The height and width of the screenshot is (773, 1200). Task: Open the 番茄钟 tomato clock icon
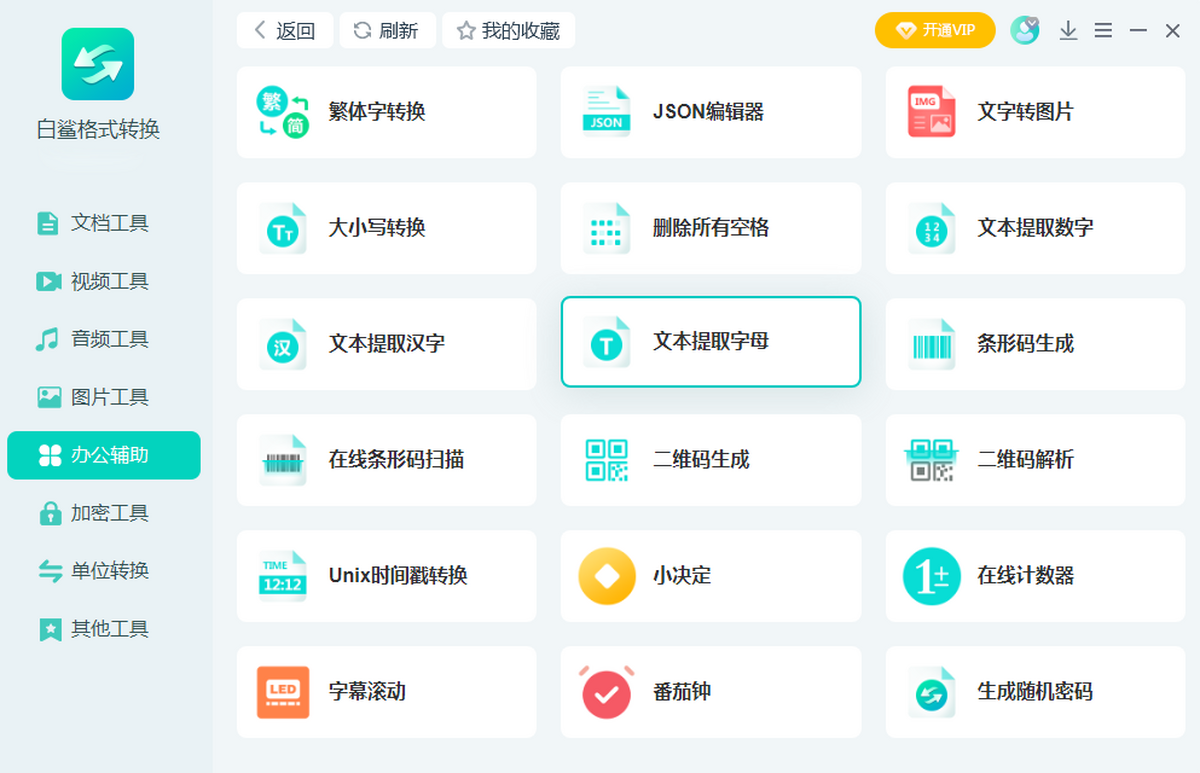point(606,692)
